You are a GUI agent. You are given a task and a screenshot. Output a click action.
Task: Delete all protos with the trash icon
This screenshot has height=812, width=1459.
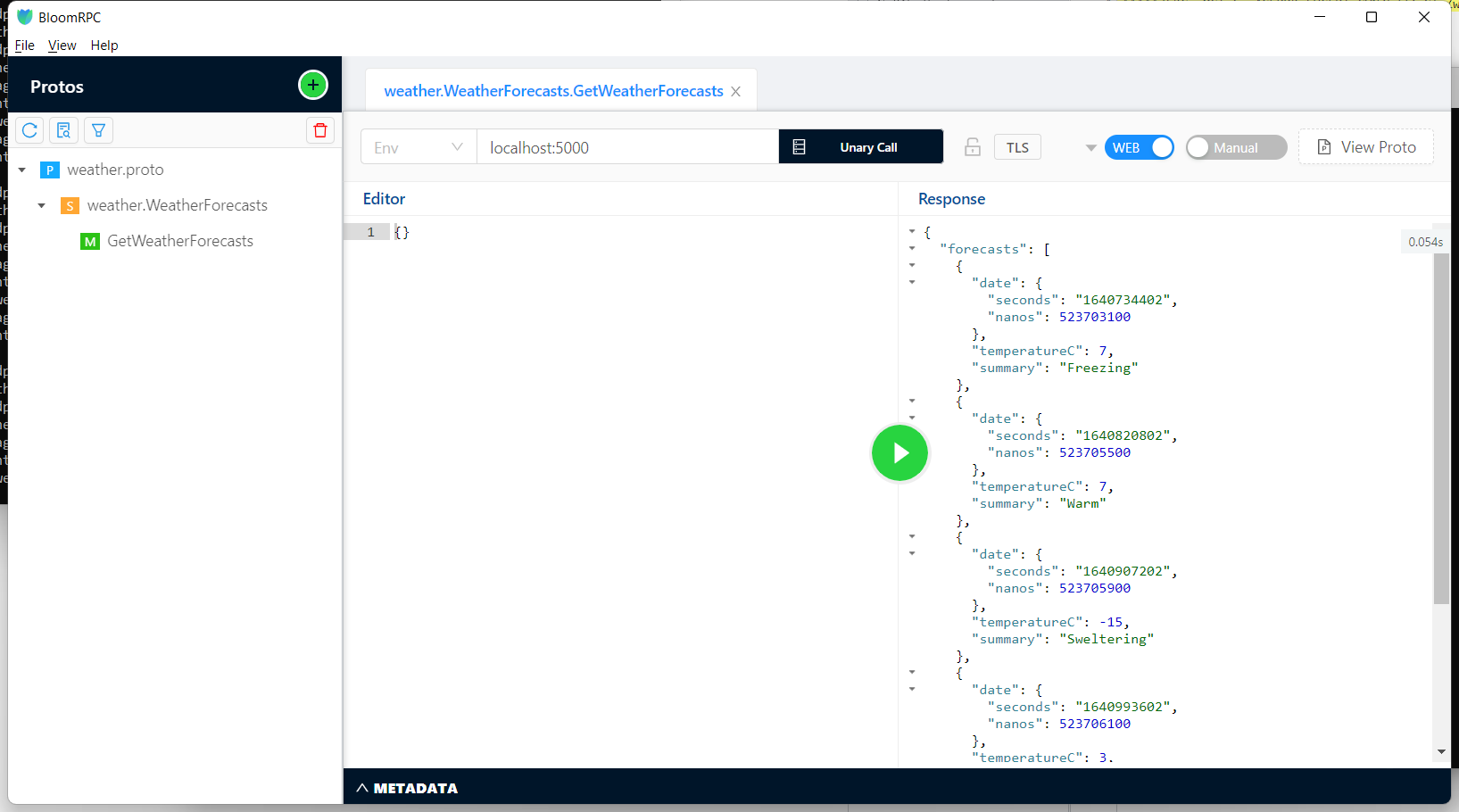coord(320,130)
